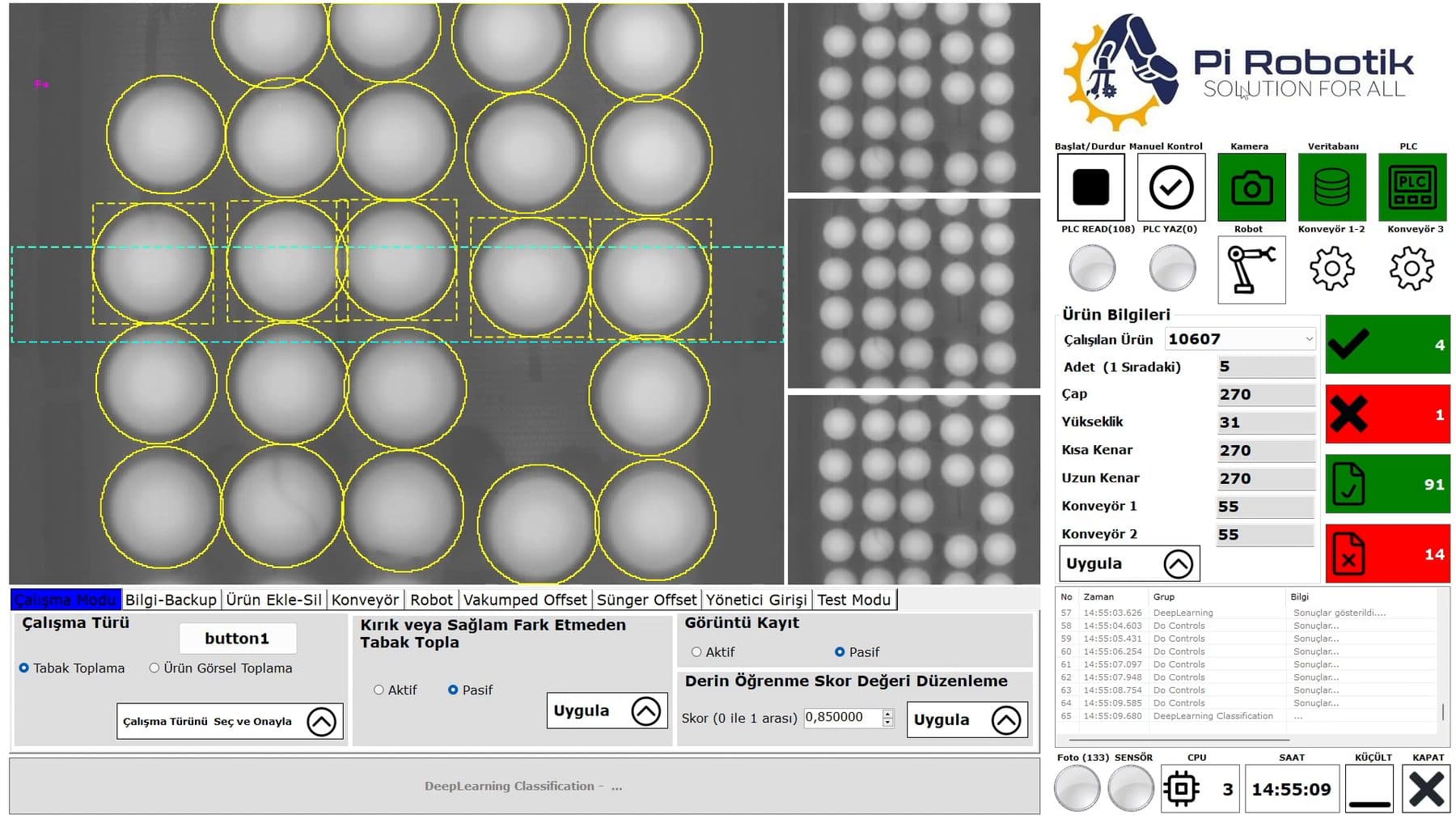
Task: Open the Yönetici Girişi tab
Action: click(756, 600)
